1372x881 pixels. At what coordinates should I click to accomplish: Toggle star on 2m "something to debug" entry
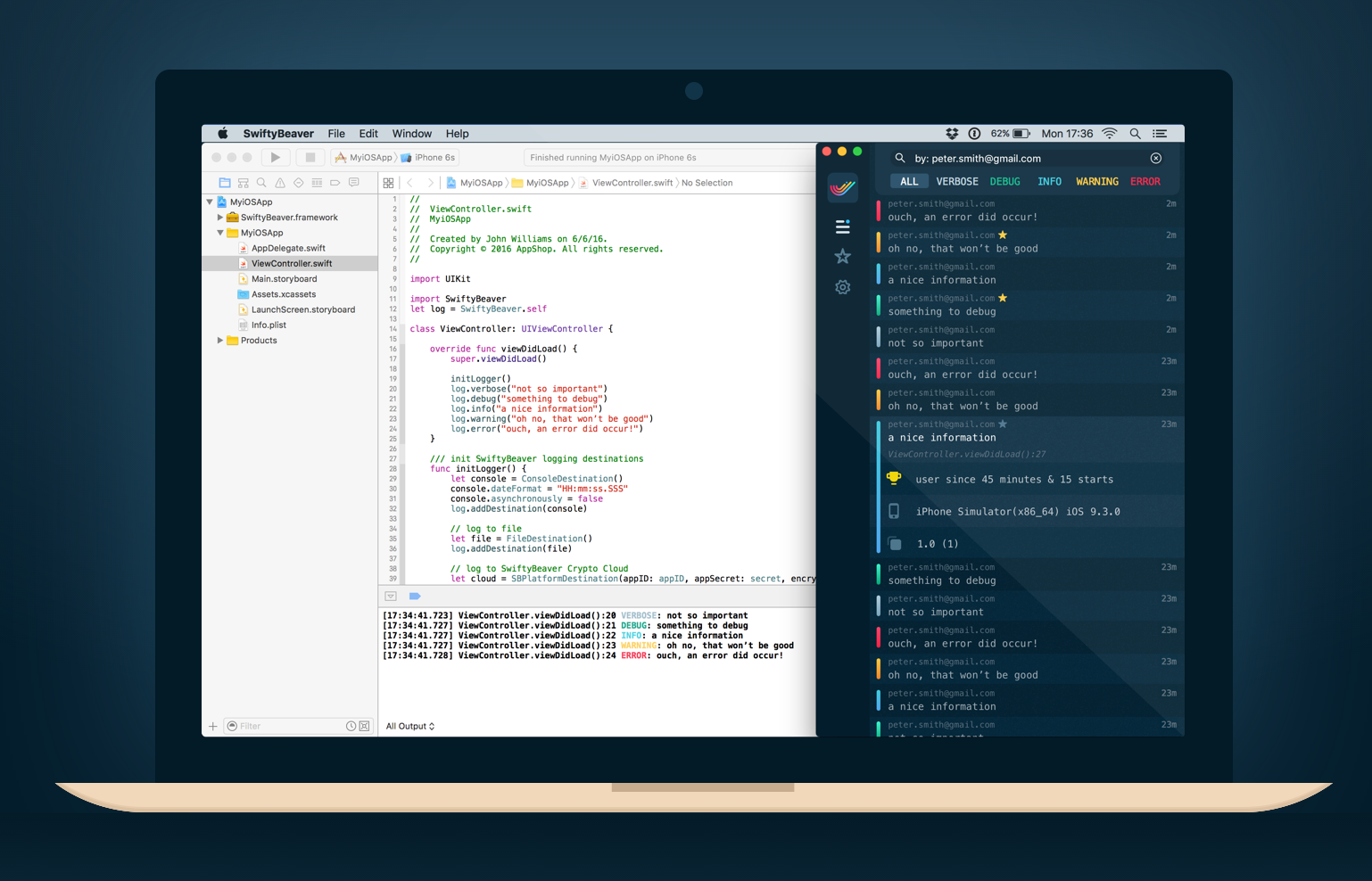pyautogui.click(x=1003, y=298)
